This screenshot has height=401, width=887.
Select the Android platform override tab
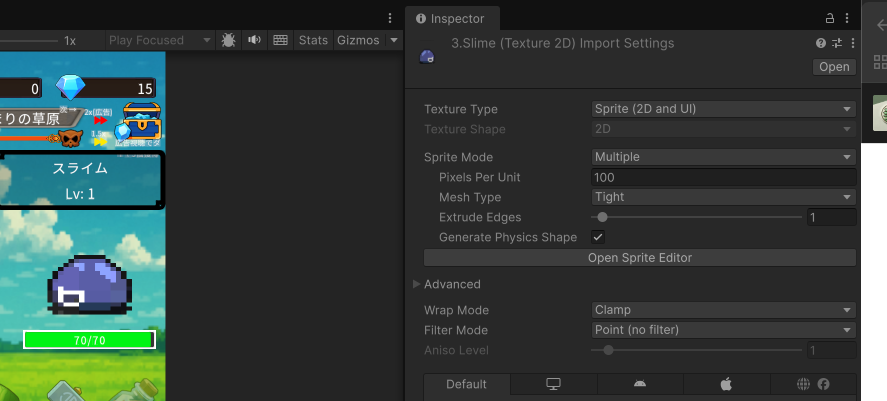pyautogui.click(x=640, y=384)
